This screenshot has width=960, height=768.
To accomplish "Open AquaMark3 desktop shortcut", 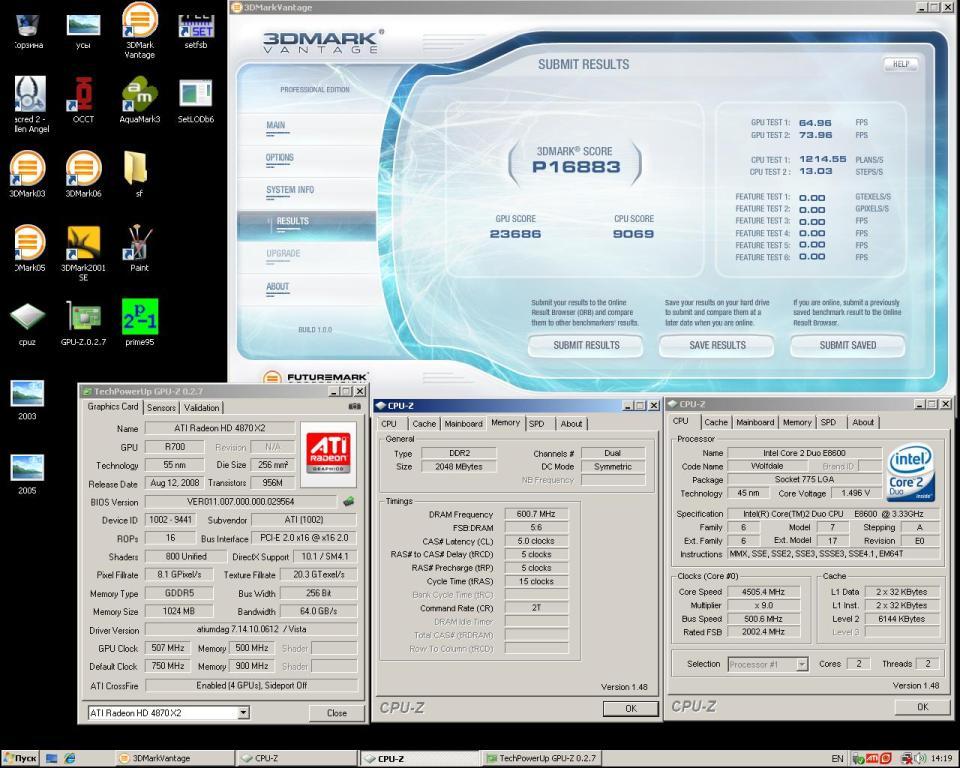I will pyautogui.click(x=140, y=98).
